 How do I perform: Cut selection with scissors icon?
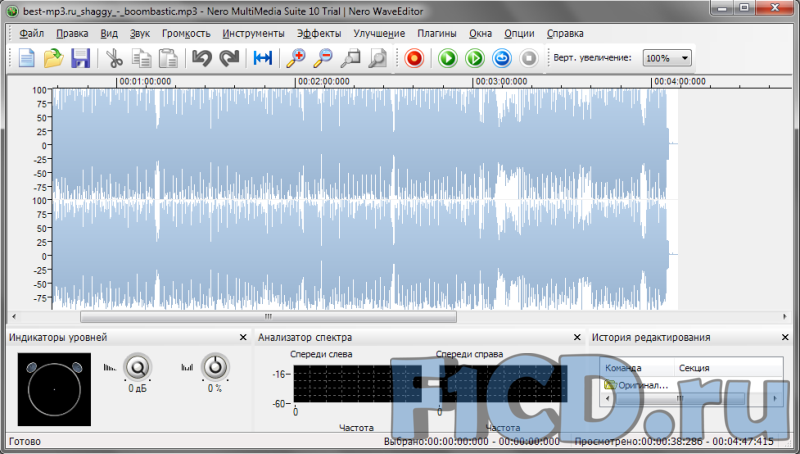tap(114, 58)
